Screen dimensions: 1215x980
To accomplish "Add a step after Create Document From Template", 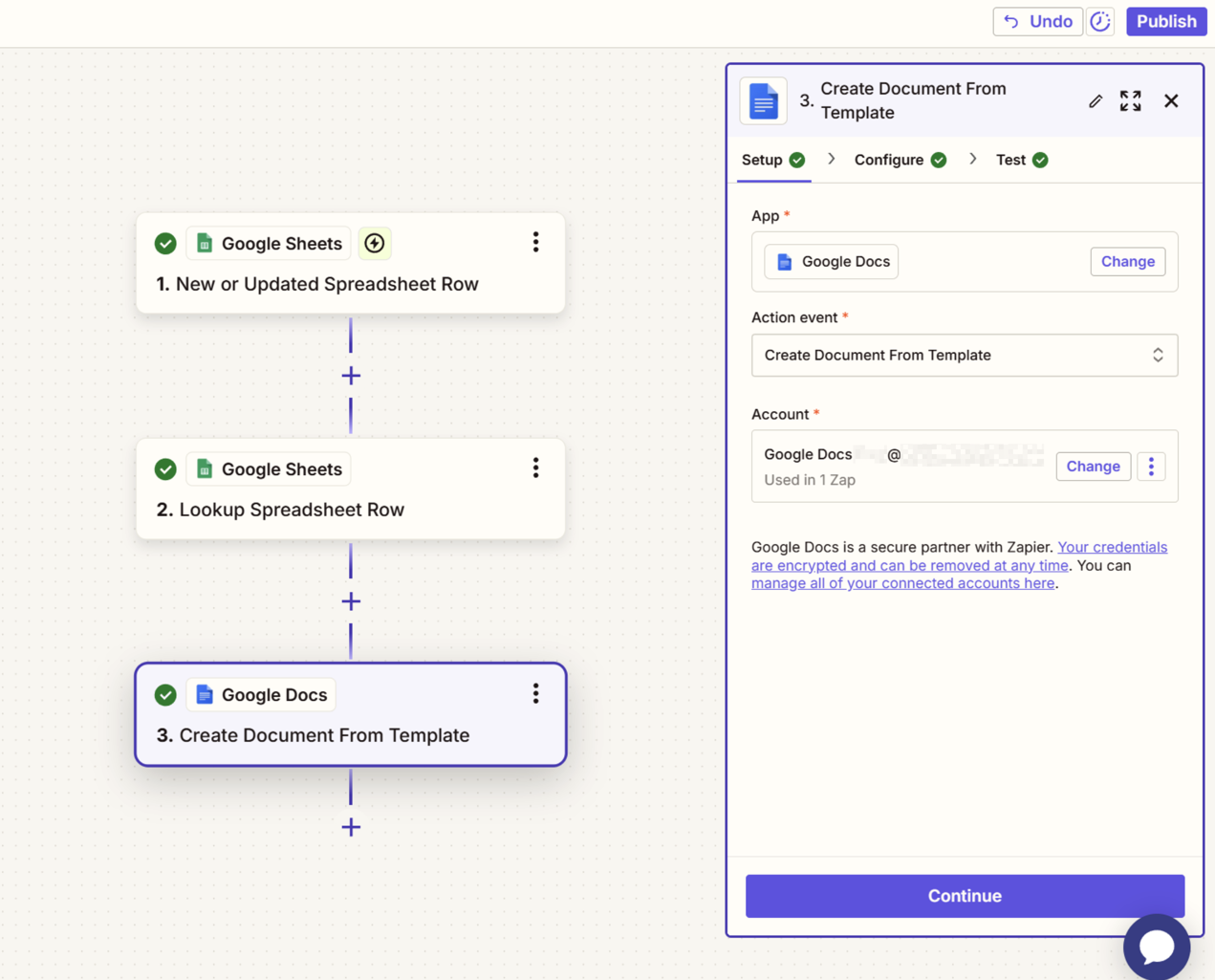I will (x=351, y=827).
